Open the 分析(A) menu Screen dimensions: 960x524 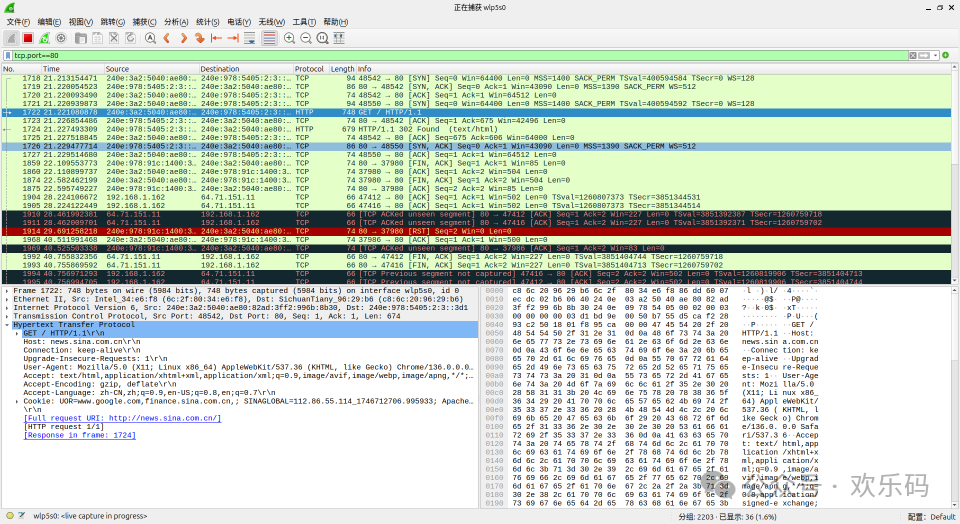click(x=176, y=21)
